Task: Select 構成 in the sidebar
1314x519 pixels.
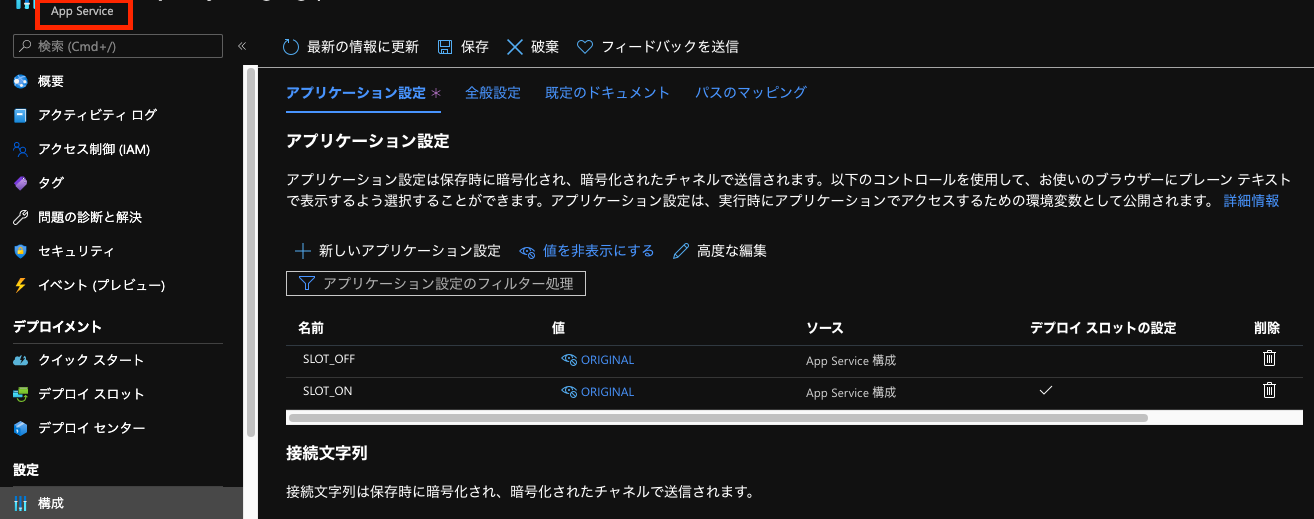Action: (x=121, y=503)
